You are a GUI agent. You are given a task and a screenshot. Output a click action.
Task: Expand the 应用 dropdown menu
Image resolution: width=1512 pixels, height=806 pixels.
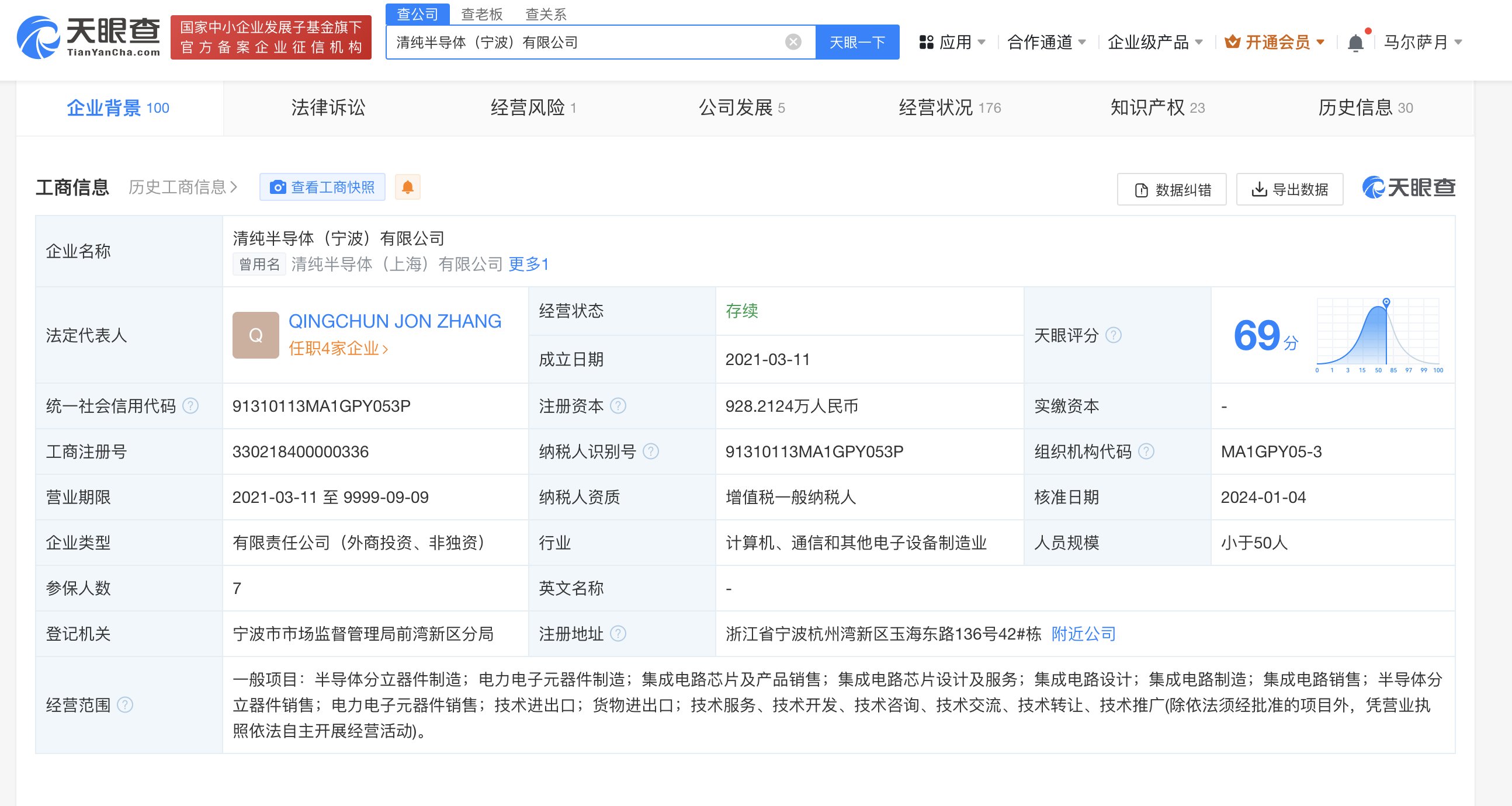[x=953, y=42]
